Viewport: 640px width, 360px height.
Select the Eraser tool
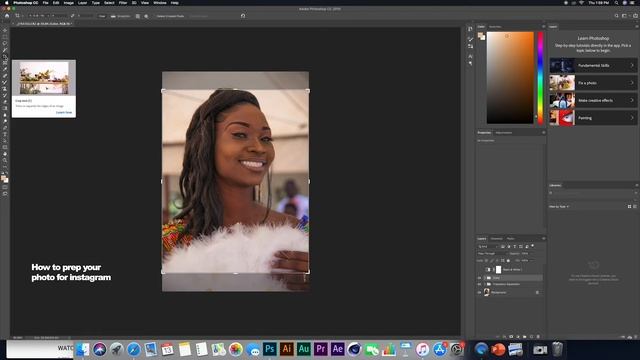[x=5, y=102]
